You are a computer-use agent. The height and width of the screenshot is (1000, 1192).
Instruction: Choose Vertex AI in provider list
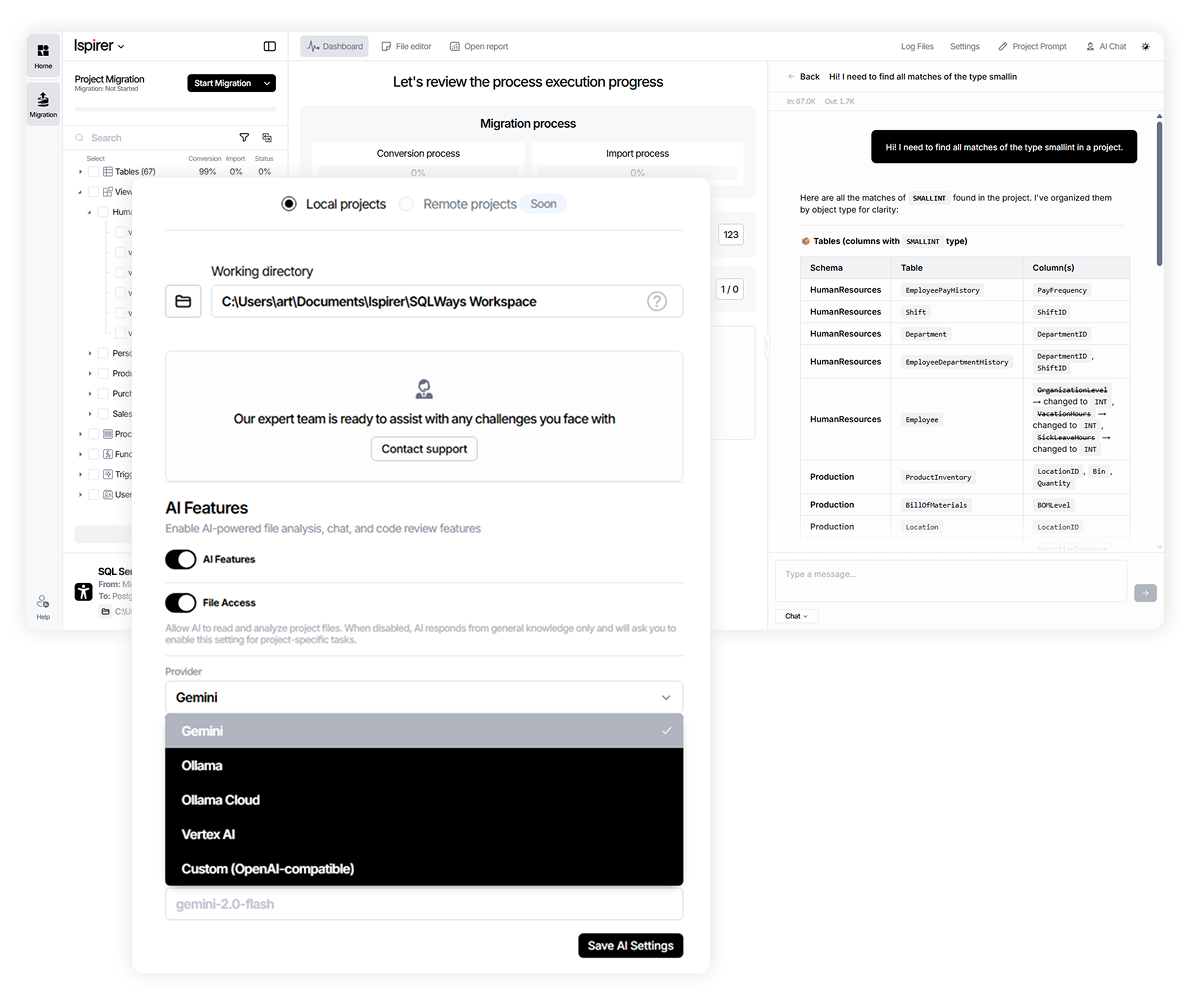tap(424, 834)
